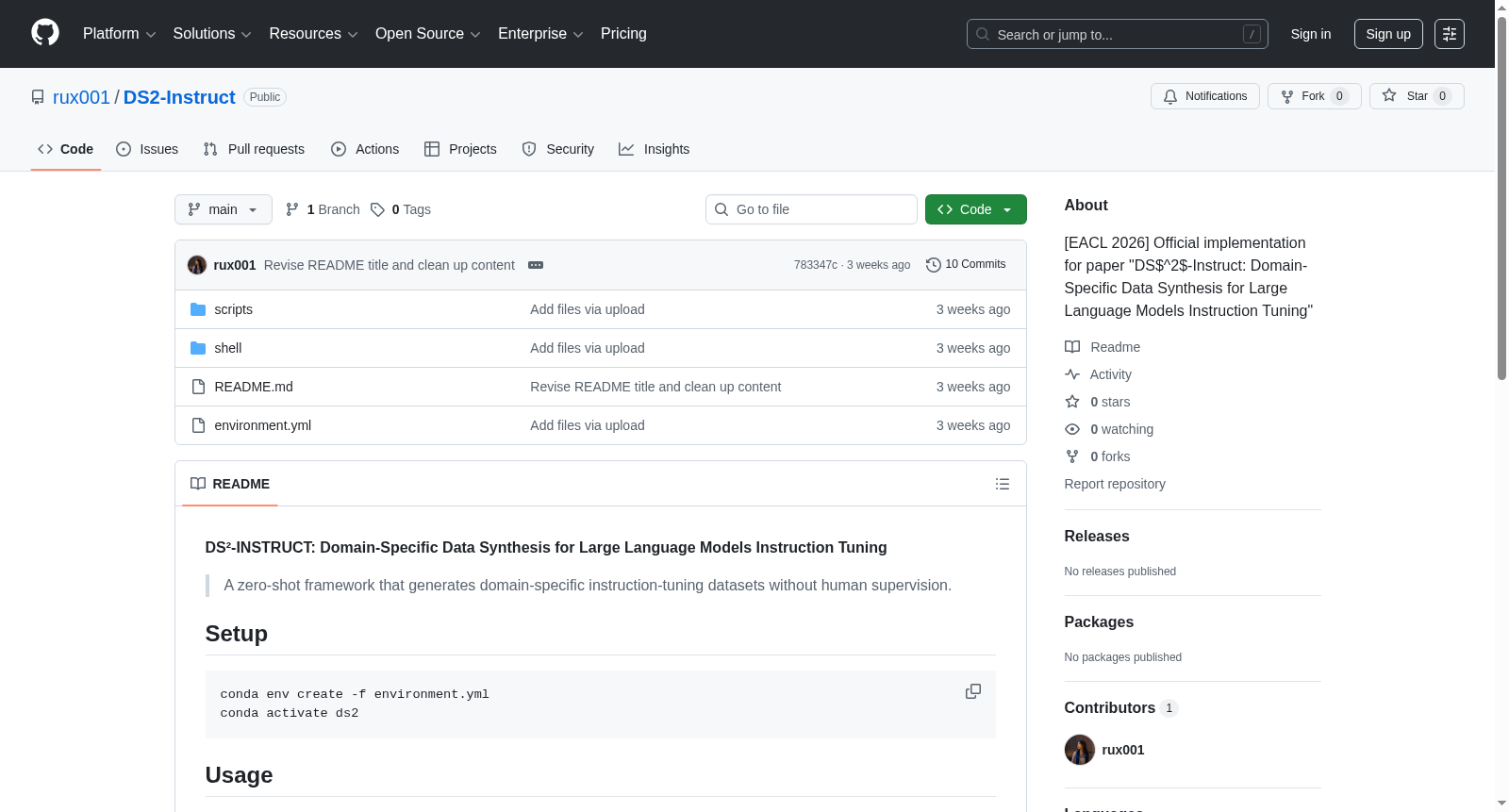Open commit hash 783347c

(816, 265)
